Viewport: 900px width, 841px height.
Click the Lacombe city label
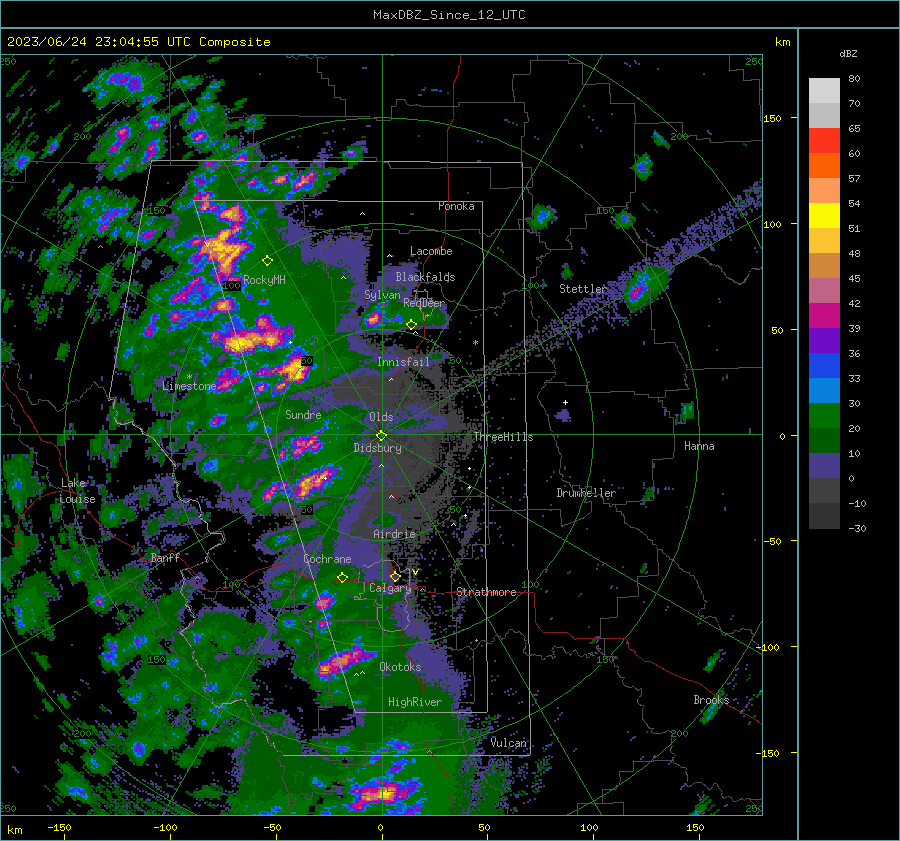[x=431, y=251]
